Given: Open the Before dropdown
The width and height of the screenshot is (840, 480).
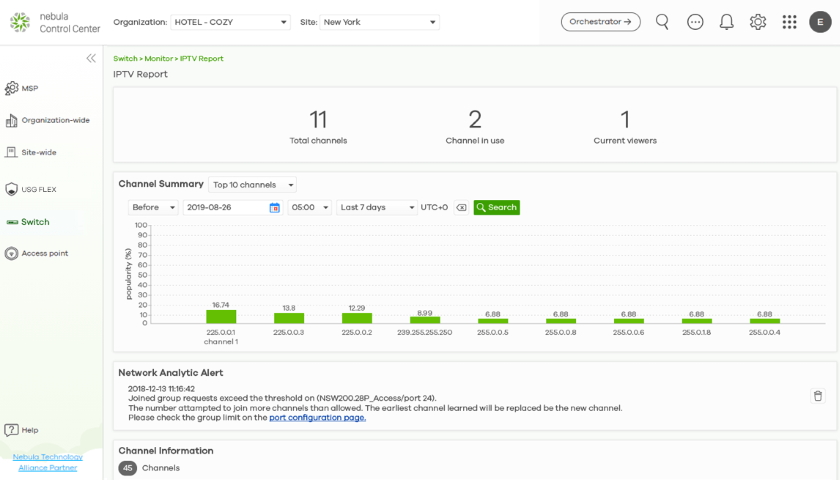Looking at the screenshot, I should tap(153, 207).
